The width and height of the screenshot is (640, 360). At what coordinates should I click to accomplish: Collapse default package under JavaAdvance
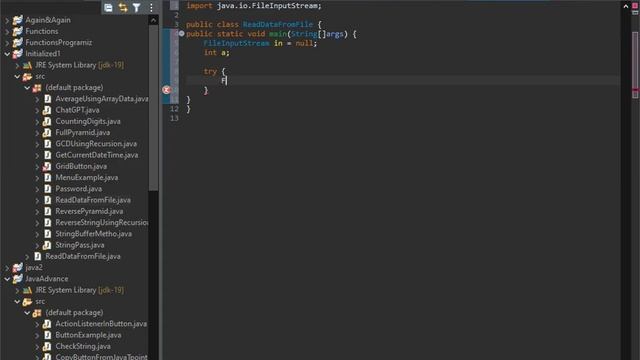(27, 313)
